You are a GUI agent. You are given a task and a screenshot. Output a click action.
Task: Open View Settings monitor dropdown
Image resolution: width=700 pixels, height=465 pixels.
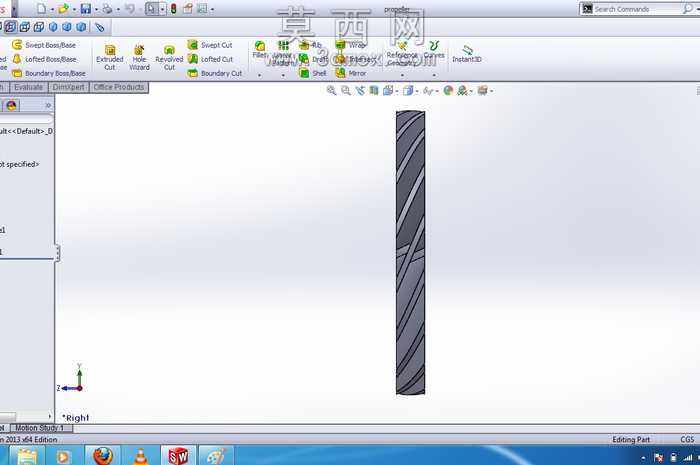pos(484,91)
